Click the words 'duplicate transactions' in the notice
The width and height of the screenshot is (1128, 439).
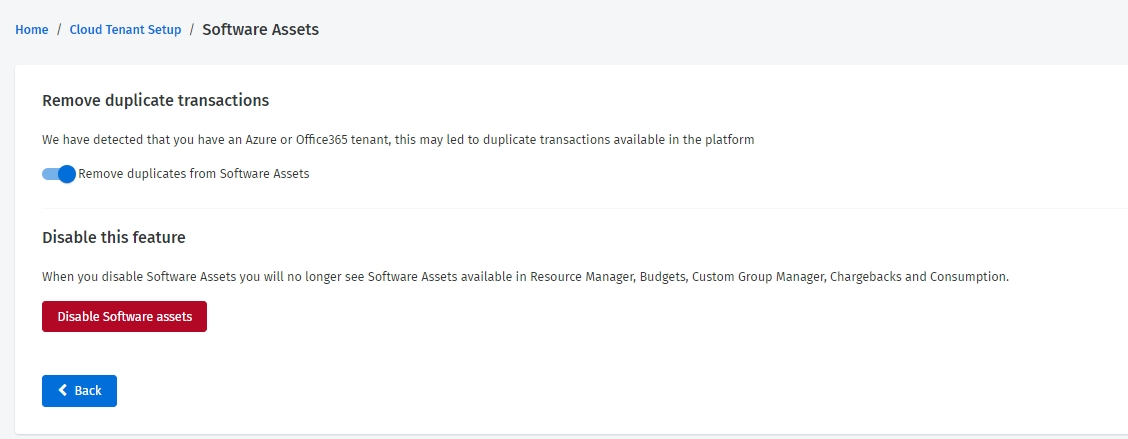[544, 140]
